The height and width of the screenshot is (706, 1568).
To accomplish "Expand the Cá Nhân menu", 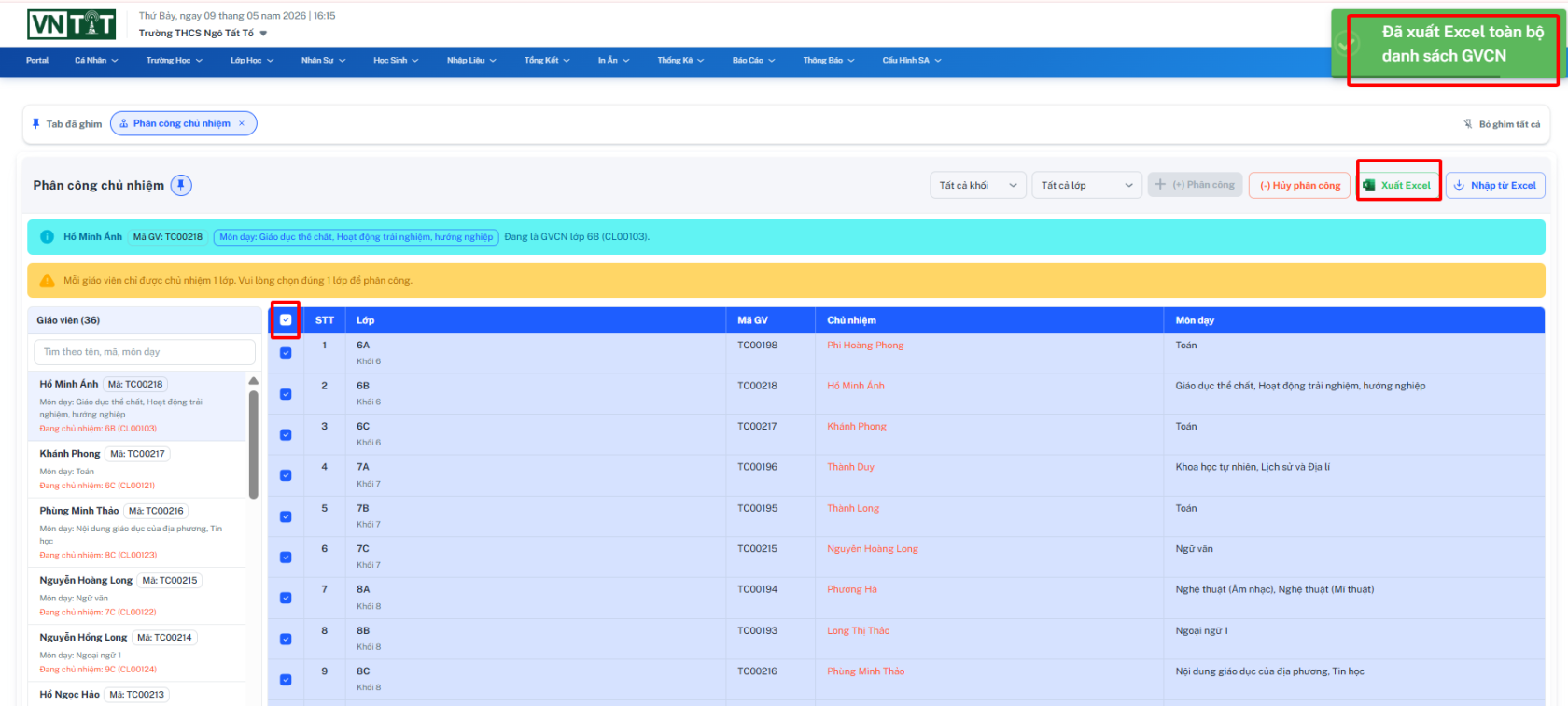I will point(96,60).
